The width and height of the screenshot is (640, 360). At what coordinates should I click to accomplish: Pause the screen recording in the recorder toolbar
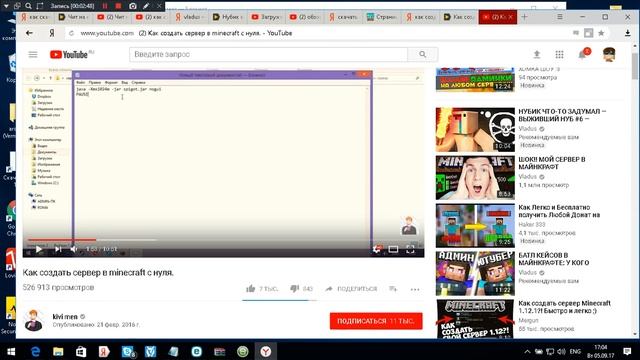point(105,6)
